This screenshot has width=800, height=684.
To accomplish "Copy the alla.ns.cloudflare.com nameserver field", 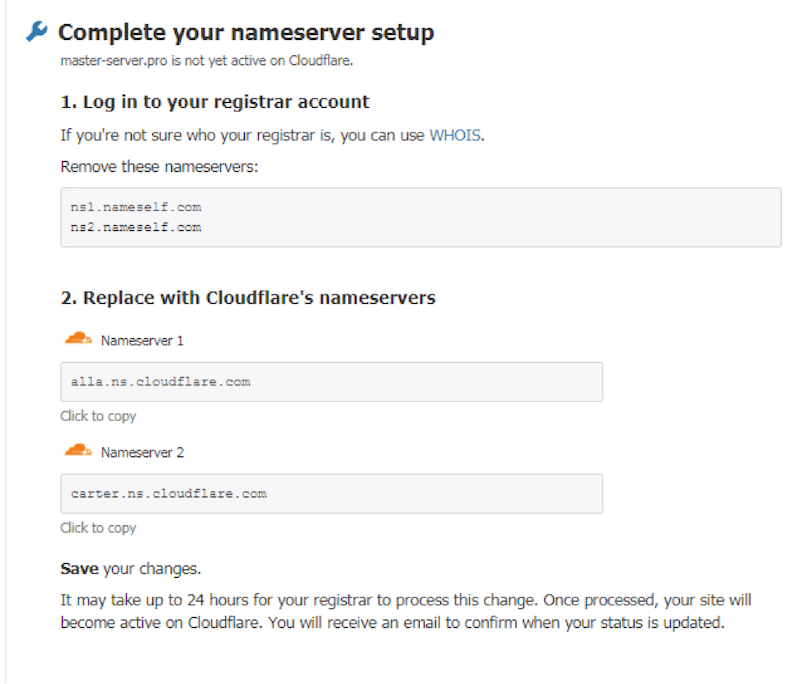I will tap(331, 382).
